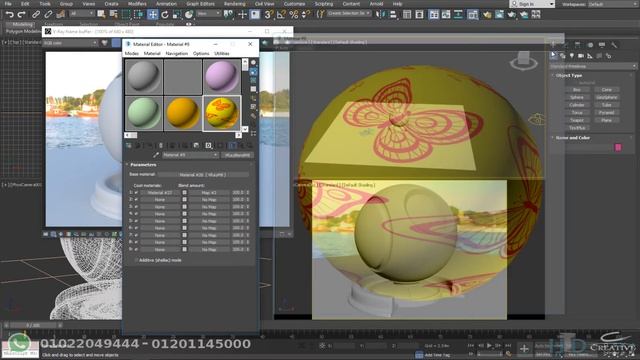
Task: Open the Modifiers menu
Action: tap(137, 4)
